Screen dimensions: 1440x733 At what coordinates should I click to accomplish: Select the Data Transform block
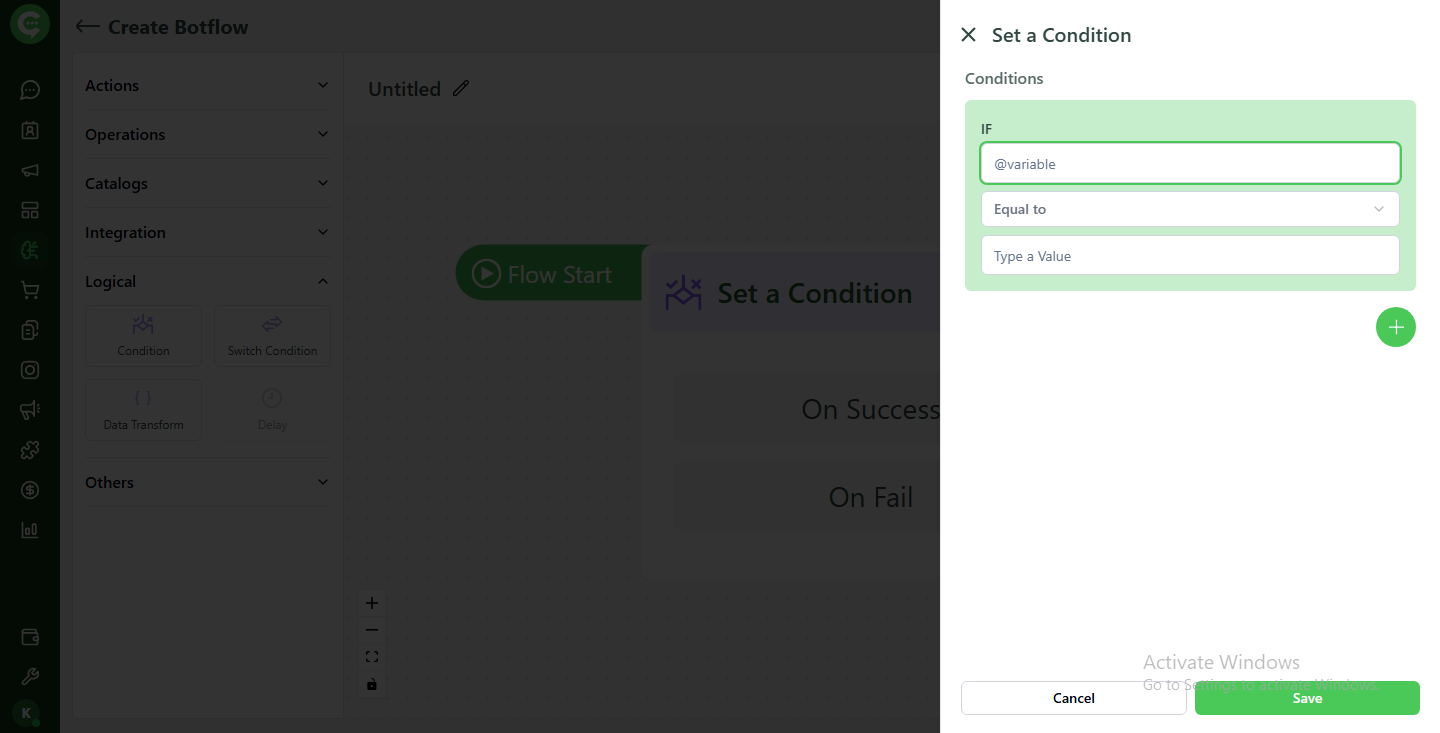coord(143,410)
